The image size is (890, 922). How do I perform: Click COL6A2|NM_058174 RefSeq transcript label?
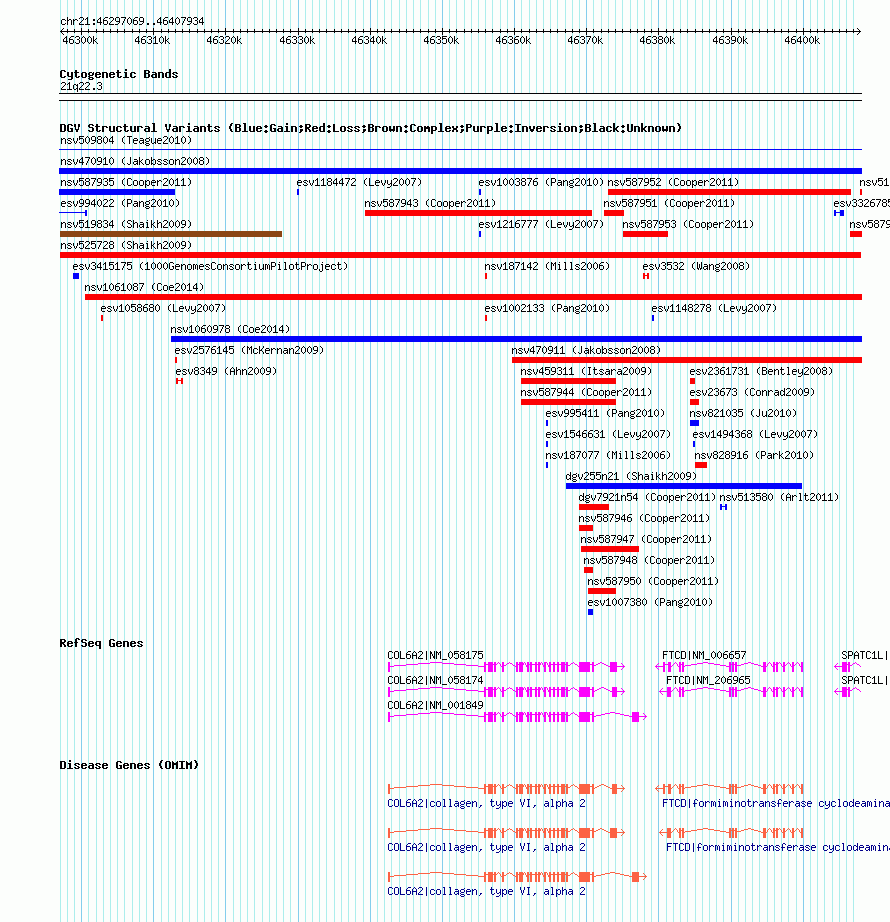click(435, 680)
